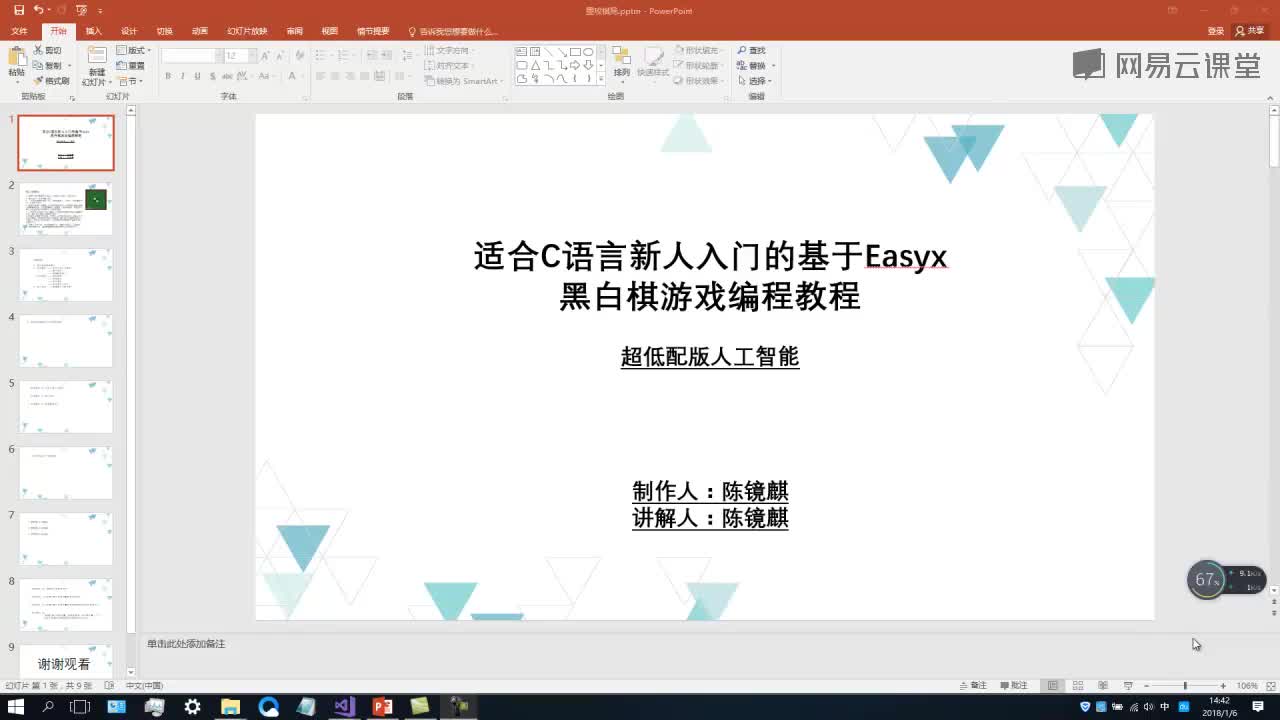Click the zoom slider handle
The width and height of the screenshot is (1280, 720).
[x=1185, y=686]
